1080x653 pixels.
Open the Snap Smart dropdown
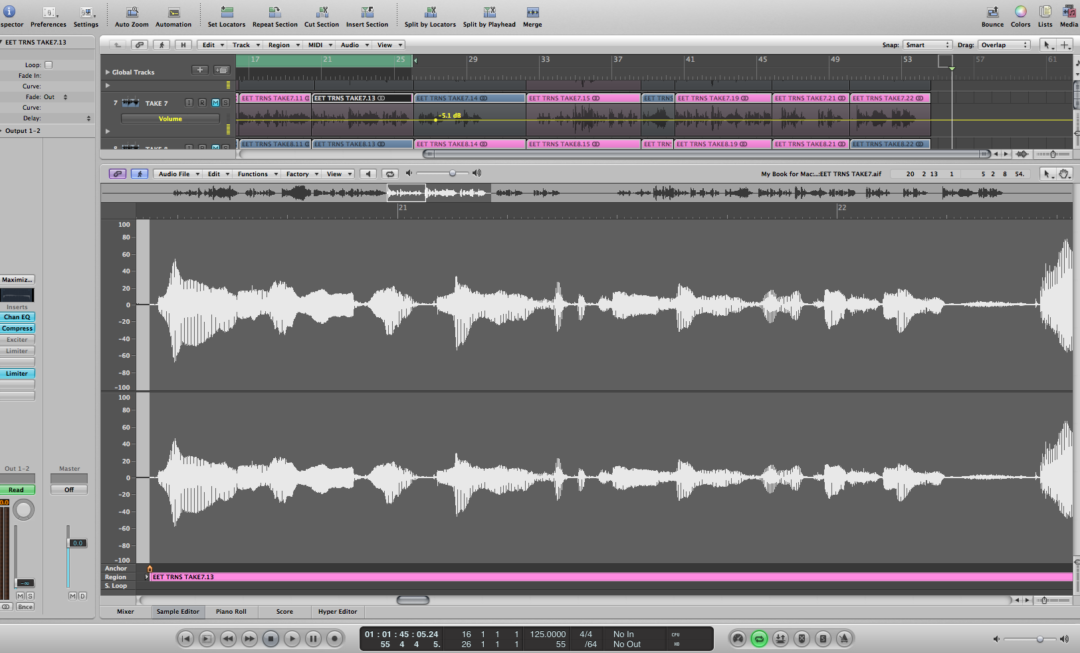pyautogui.click(x=927, y=45)
